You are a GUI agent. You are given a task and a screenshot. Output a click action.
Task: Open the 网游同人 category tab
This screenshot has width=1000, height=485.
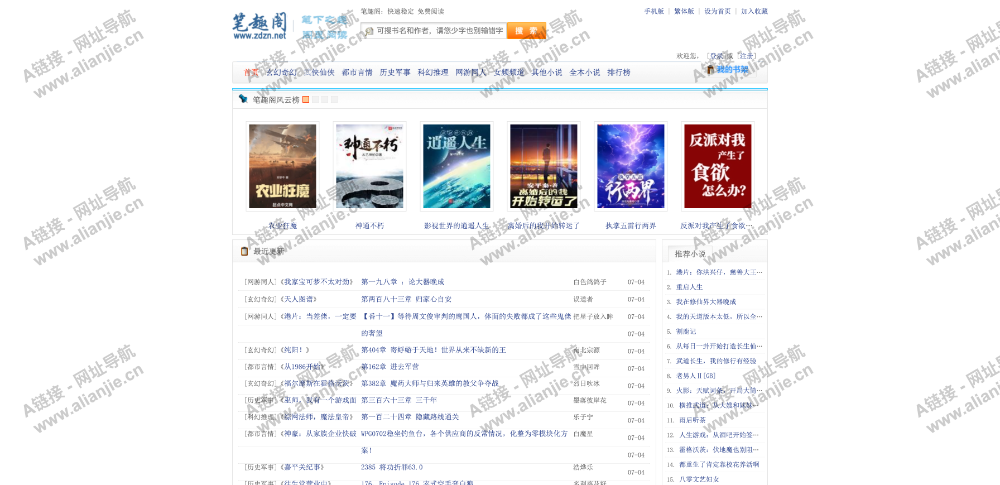point(471,72)
